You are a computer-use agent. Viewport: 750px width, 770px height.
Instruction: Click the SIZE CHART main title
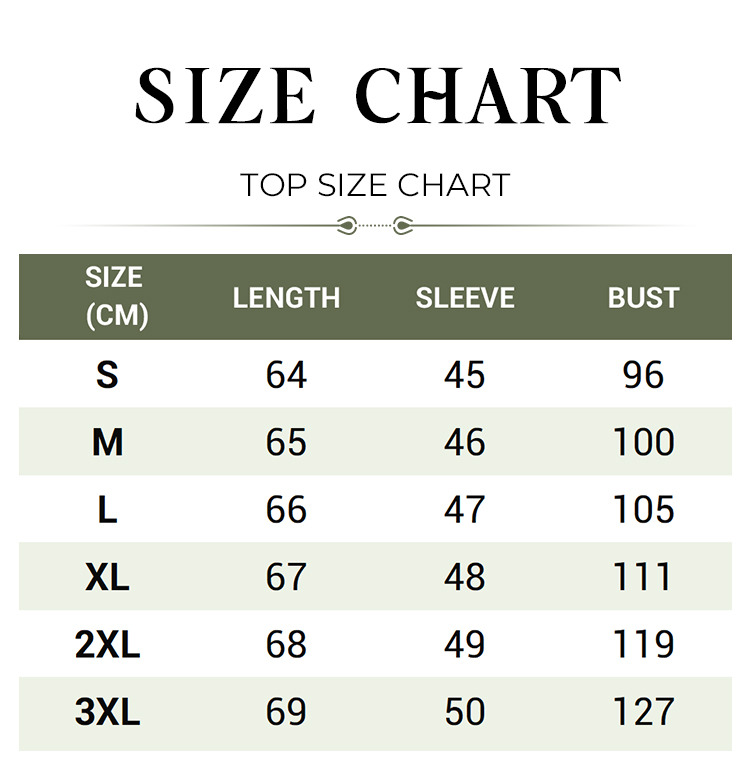coord(378,95)
